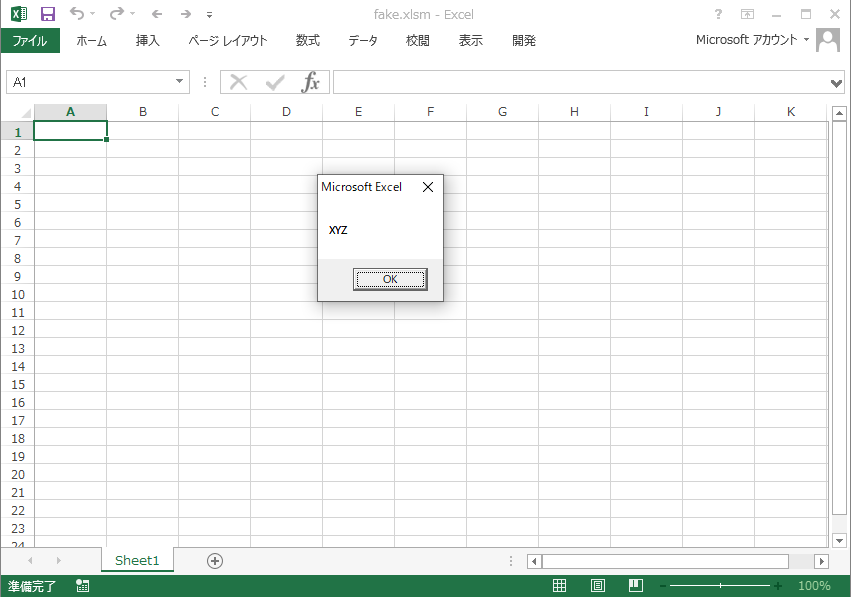
Task: Close the Microsoft Excel message box
Action: pos(428,187)
